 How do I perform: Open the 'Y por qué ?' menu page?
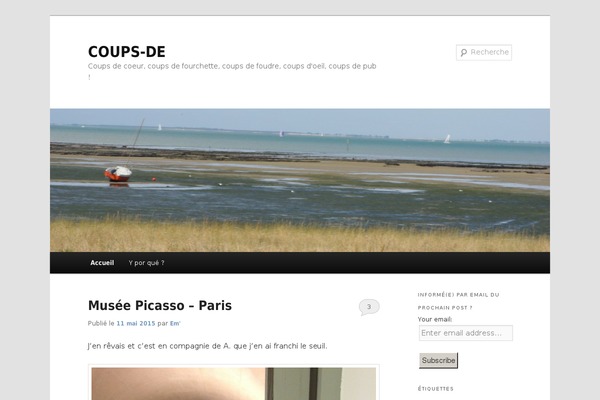(147, 263)
